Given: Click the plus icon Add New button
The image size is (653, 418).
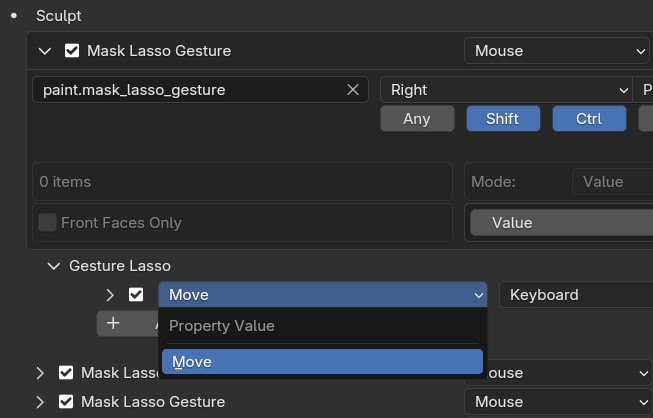Looking at the screenshot, I should click(113, 323).
